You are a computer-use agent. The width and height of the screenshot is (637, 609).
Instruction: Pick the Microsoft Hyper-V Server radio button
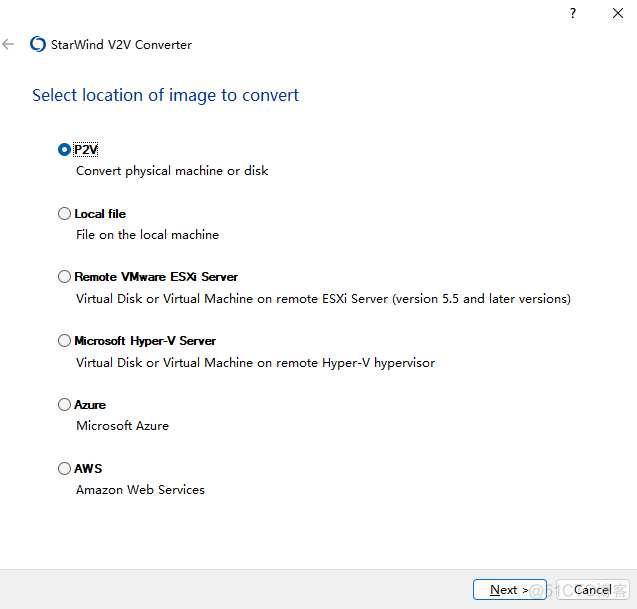tap(65, 341)
